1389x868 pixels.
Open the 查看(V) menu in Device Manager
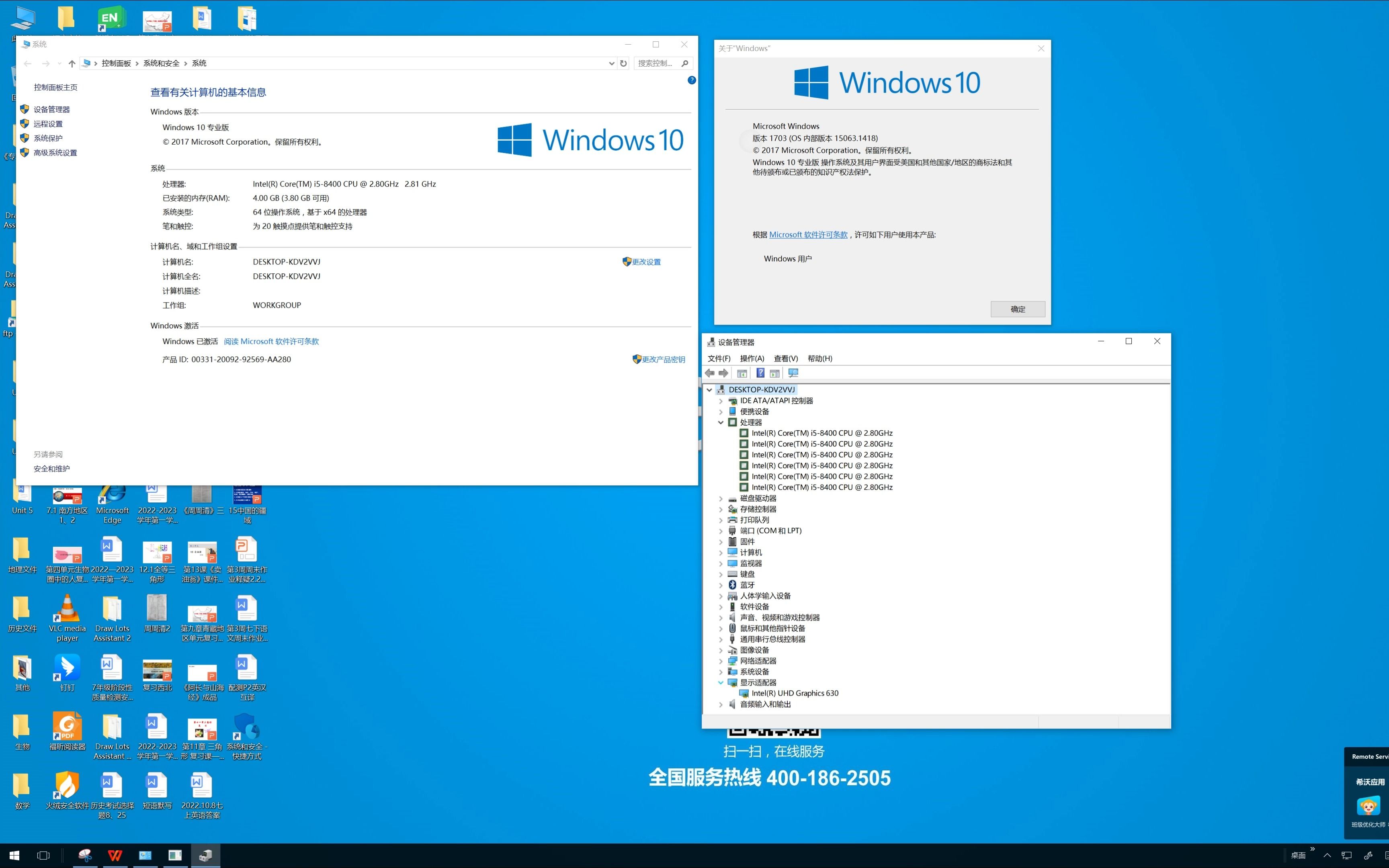tap(786, 358)
